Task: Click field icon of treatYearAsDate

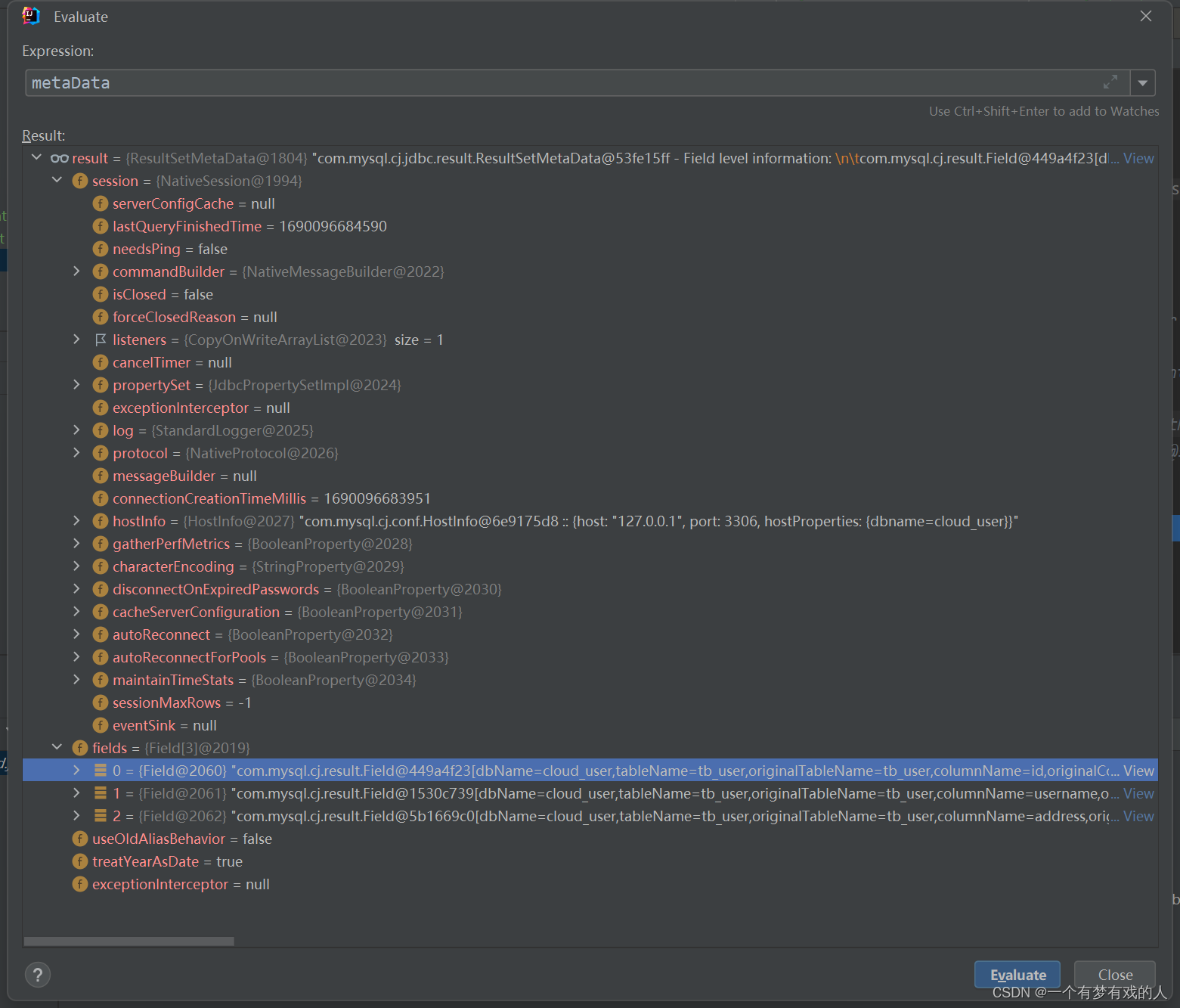Action: click(x=80, y=861)
